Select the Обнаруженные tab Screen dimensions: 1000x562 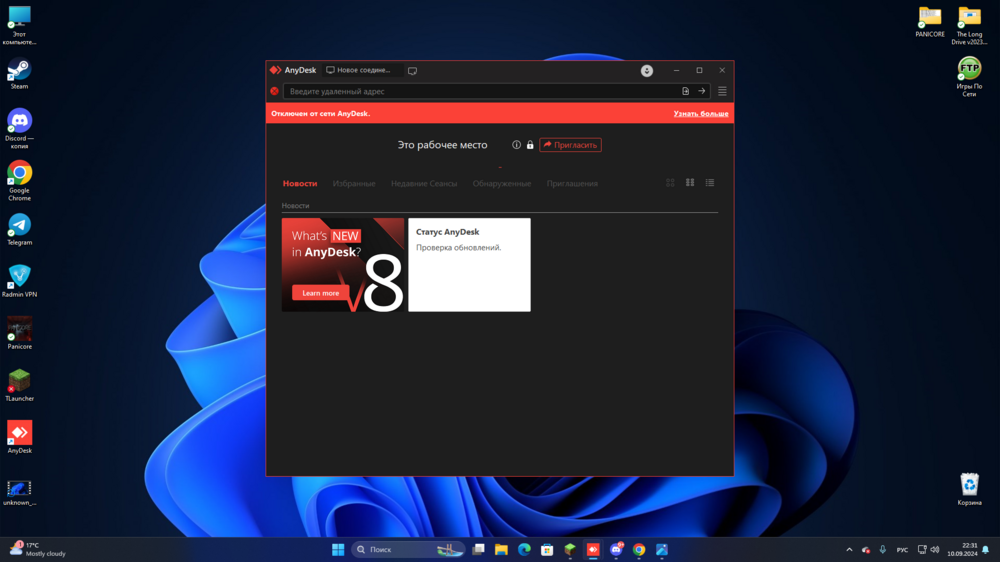tap(502, 184)
